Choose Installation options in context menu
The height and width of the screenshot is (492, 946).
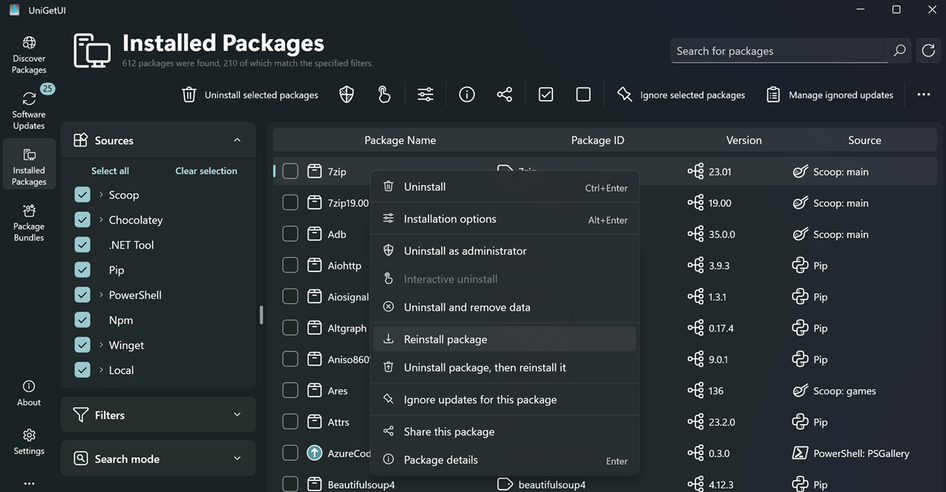pos(504,219)
